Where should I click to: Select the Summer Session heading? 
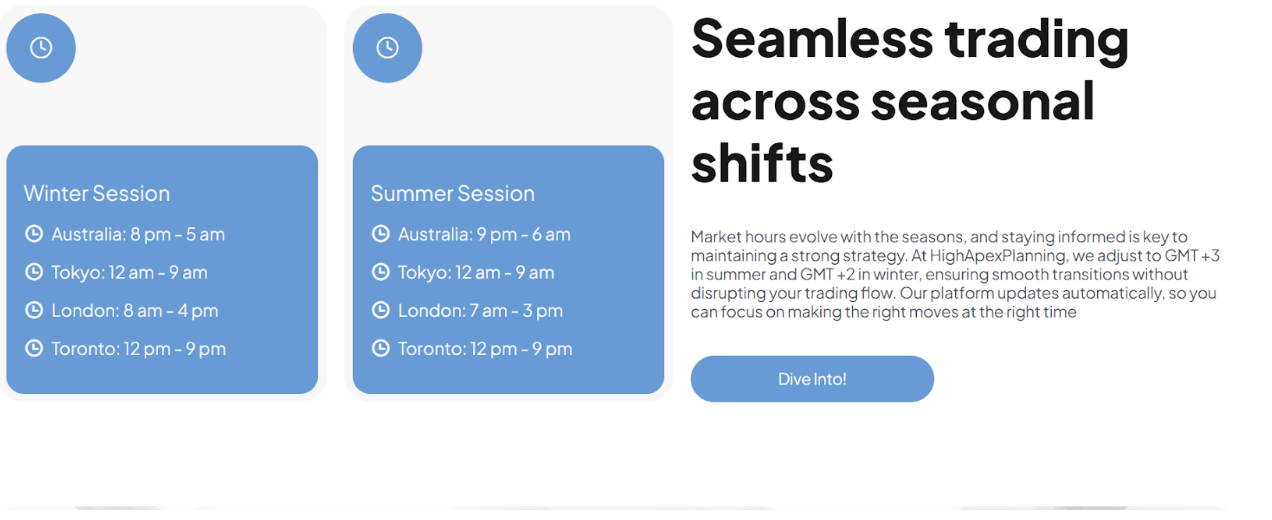tap(453, 193)
